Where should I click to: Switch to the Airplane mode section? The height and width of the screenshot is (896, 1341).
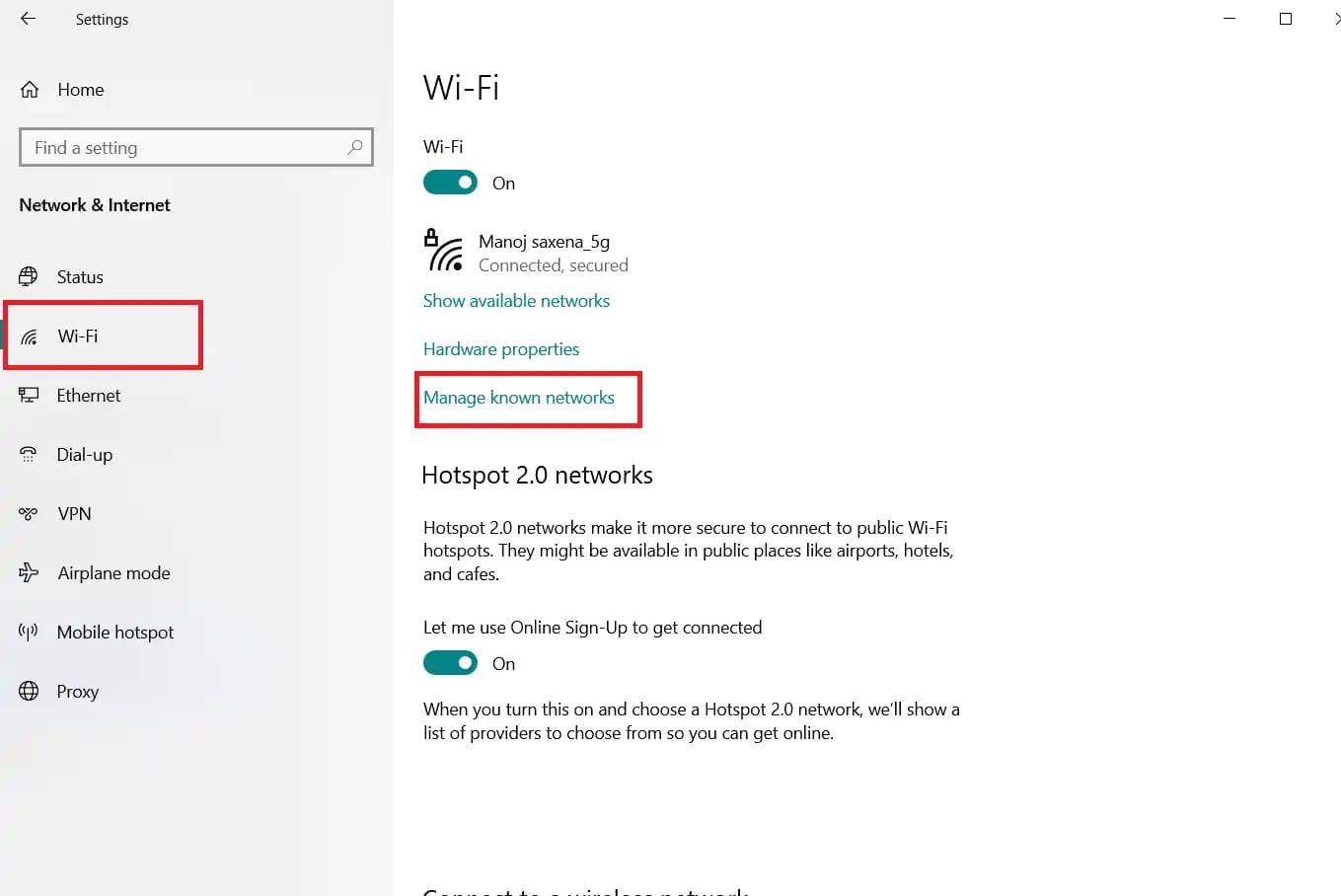(x=113, y=573)
